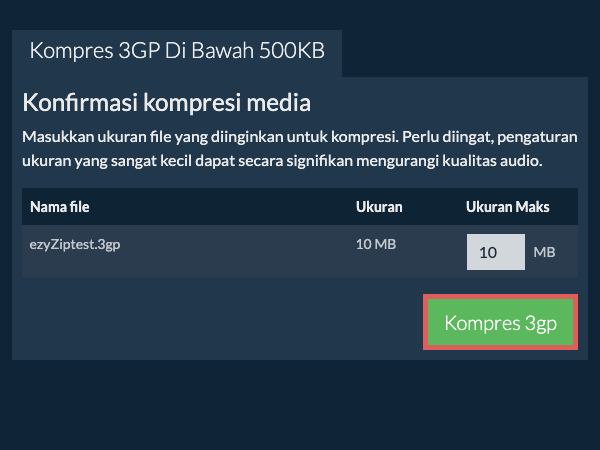Click the Konfirmasi kompresi media heading
Screen dimensions: 600x450
(x=166, y=103)
